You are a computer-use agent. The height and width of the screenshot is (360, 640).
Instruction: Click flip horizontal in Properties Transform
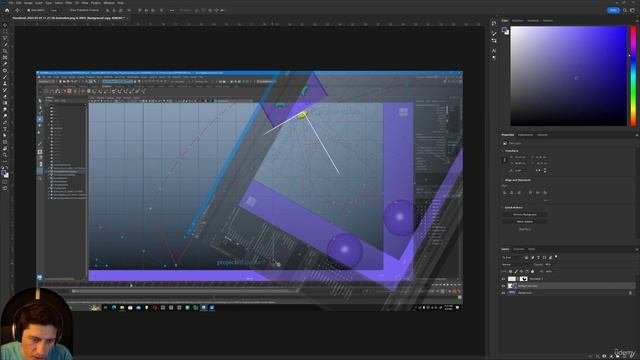538,171
